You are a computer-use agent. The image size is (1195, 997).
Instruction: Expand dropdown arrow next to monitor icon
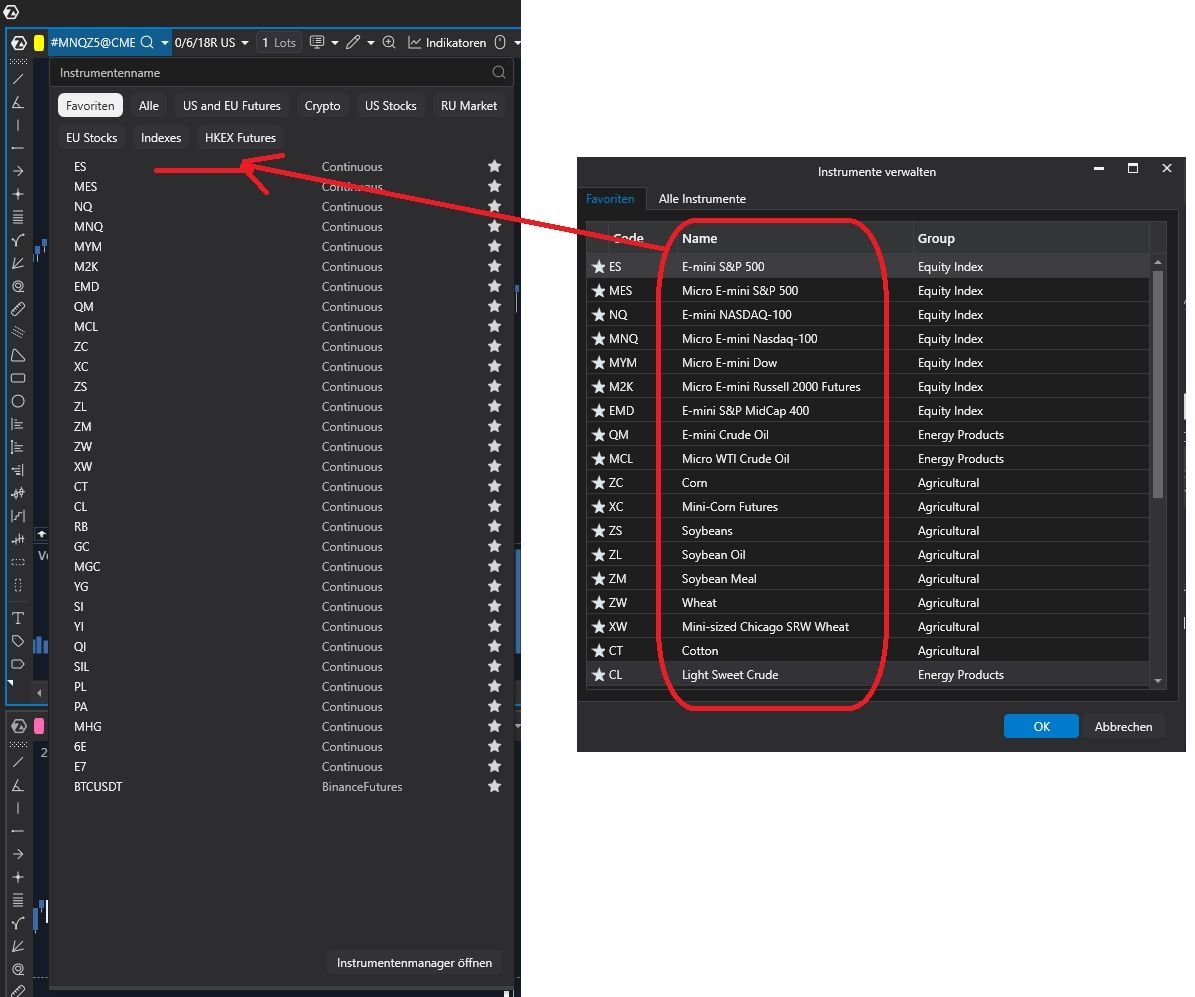[335, 43]
